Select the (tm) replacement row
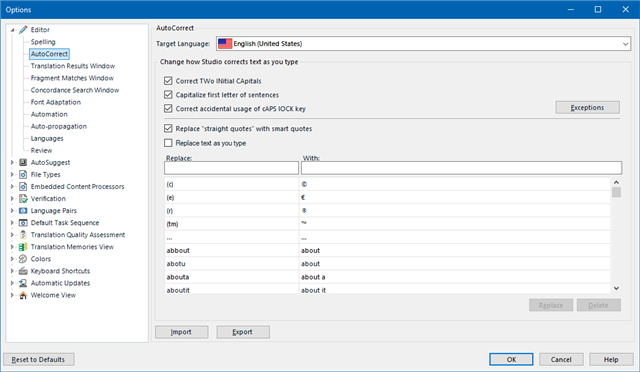Screen dimensions: 640x372 (387, 224)
